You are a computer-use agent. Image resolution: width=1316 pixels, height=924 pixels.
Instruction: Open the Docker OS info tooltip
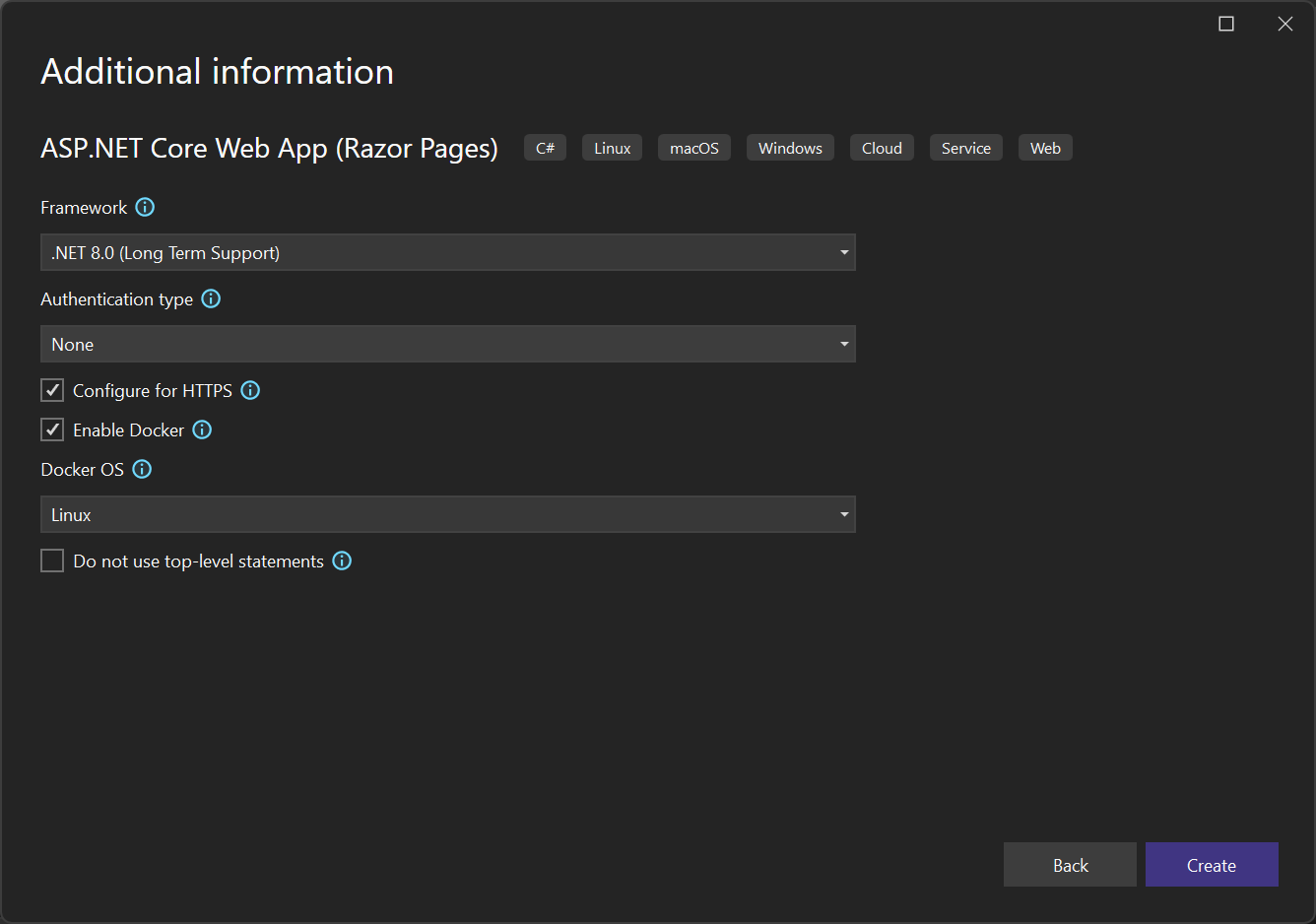pyautogui.click(x=142, y=469)
